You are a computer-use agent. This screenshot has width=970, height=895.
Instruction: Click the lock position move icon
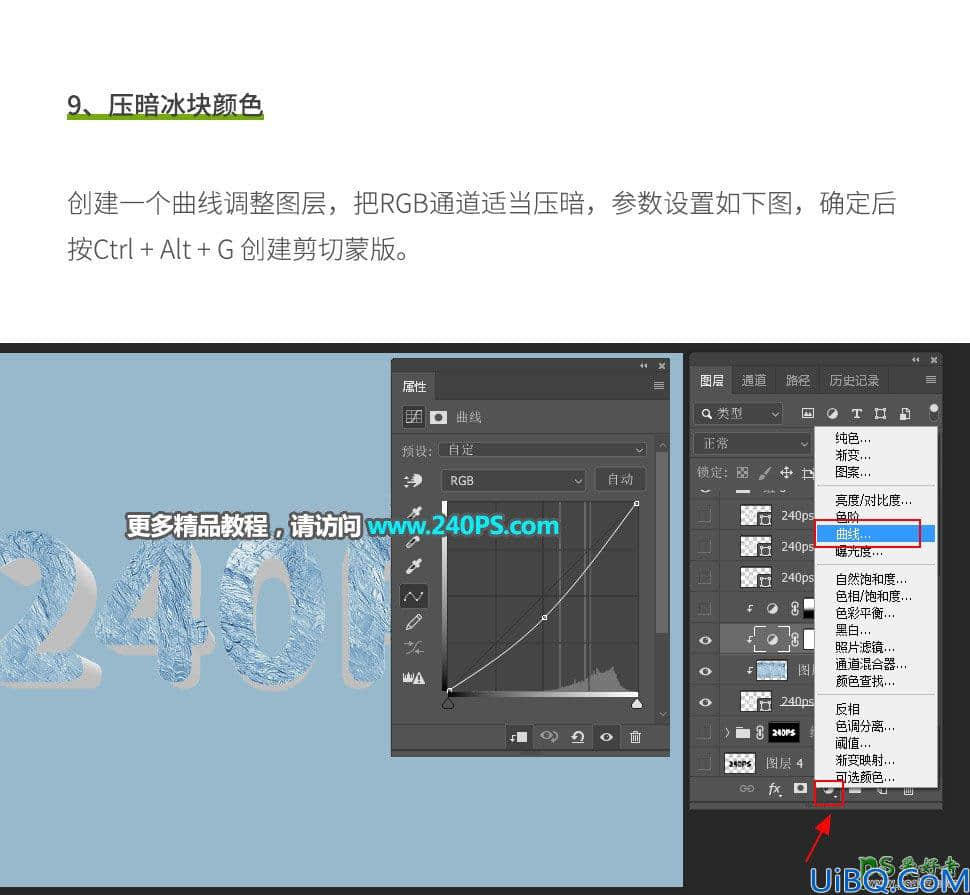pyautogui.click(x=786, y=473)
